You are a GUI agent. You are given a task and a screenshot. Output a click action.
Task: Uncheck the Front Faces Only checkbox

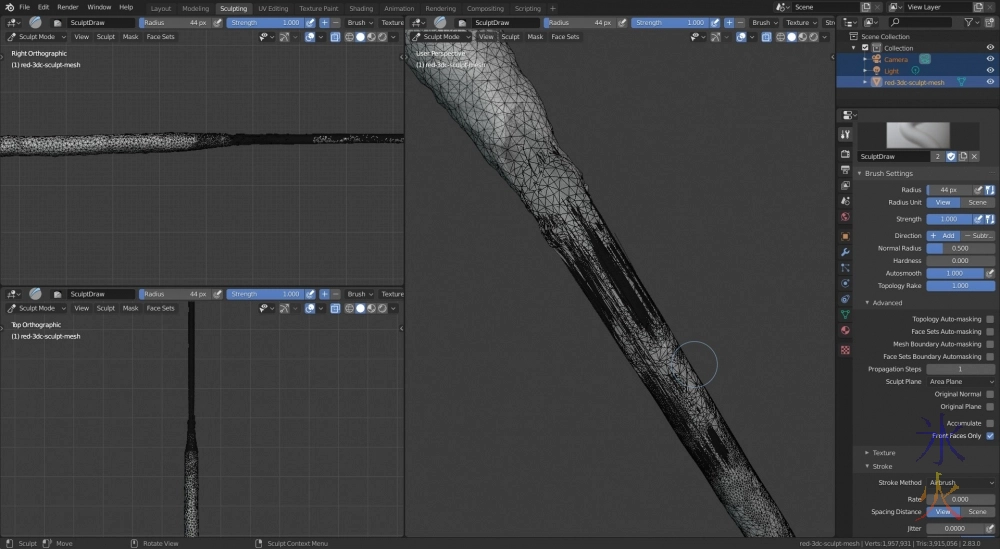pyautogui.click(x=990, y=436)
